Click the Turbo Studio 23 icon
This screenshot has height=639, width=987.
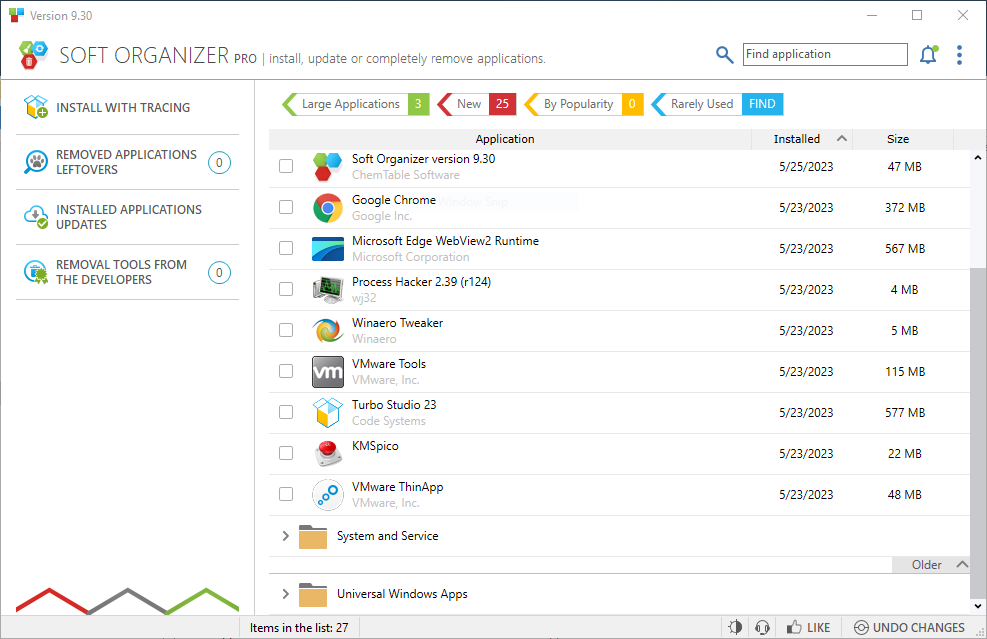click(x=328, y=412)
